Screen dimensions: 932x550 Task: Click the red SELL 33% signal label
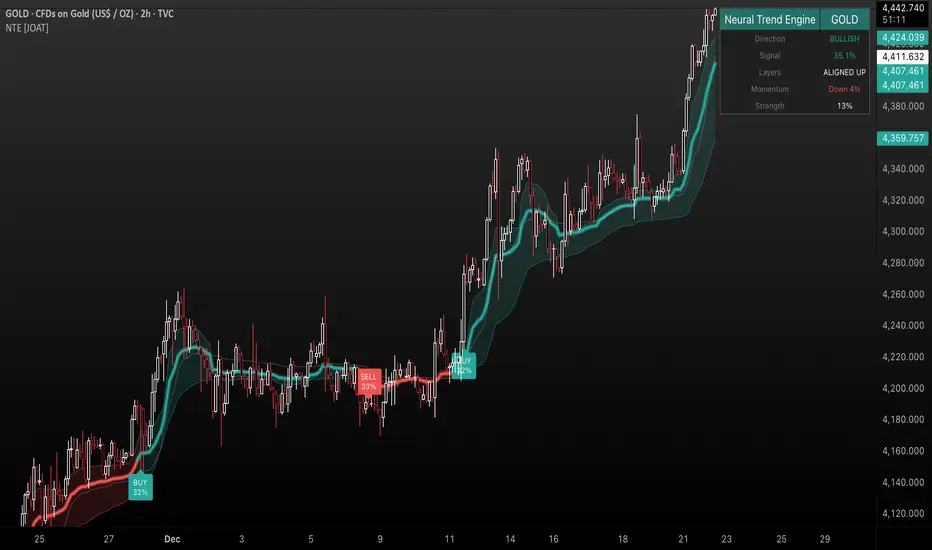point(369,381)
